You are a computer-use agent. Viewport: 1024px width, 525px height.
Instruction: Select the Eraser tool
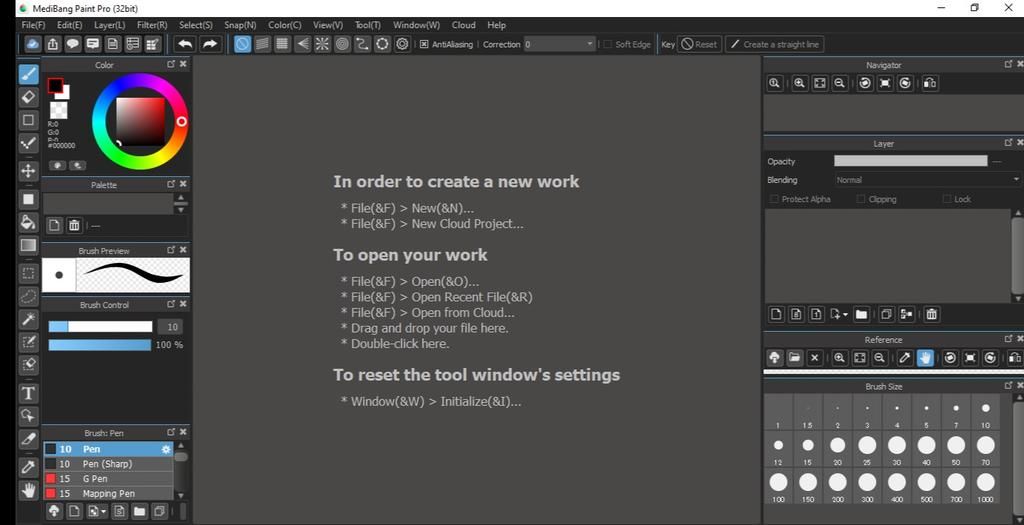pos(28,97)
